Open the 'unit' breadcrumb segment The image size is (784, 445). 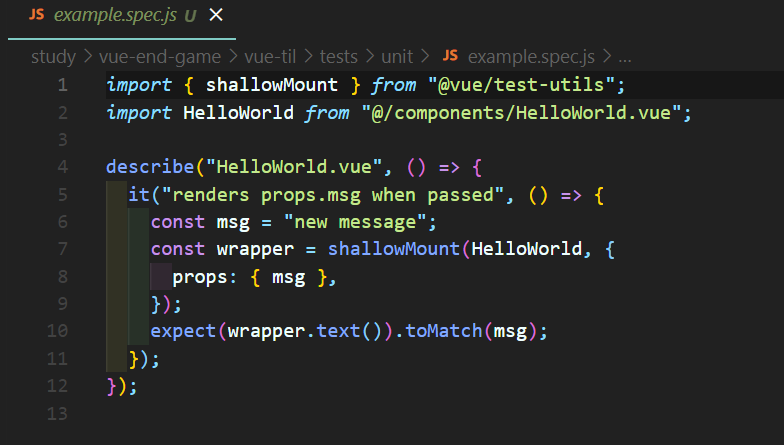coord(397,56)
